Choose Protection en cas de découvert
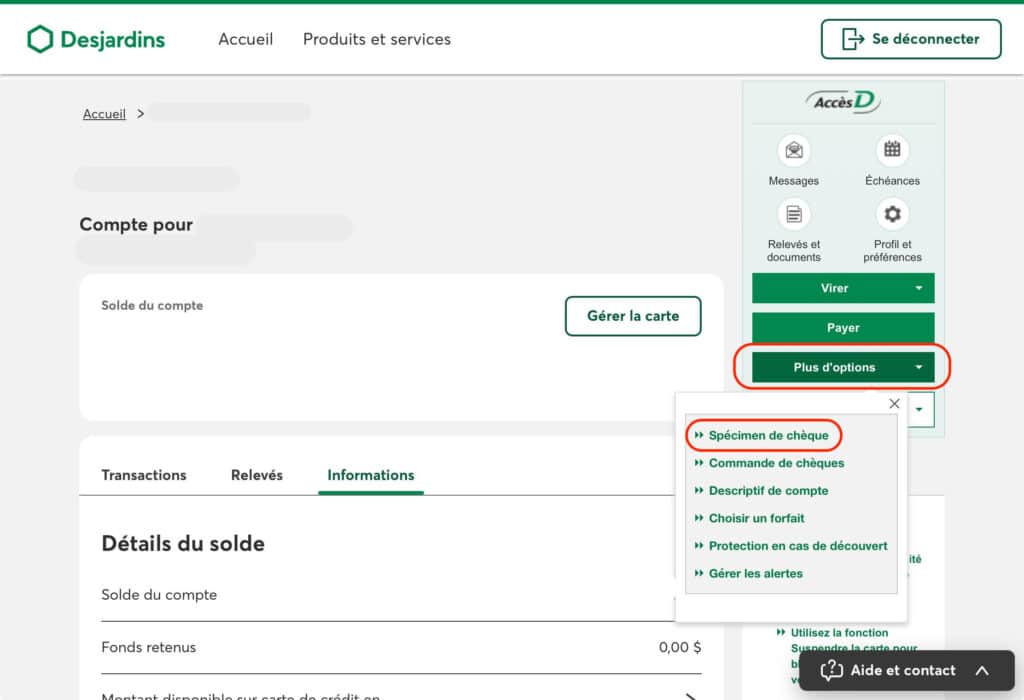Screen dimensions: 1024x700 (798, 546)
